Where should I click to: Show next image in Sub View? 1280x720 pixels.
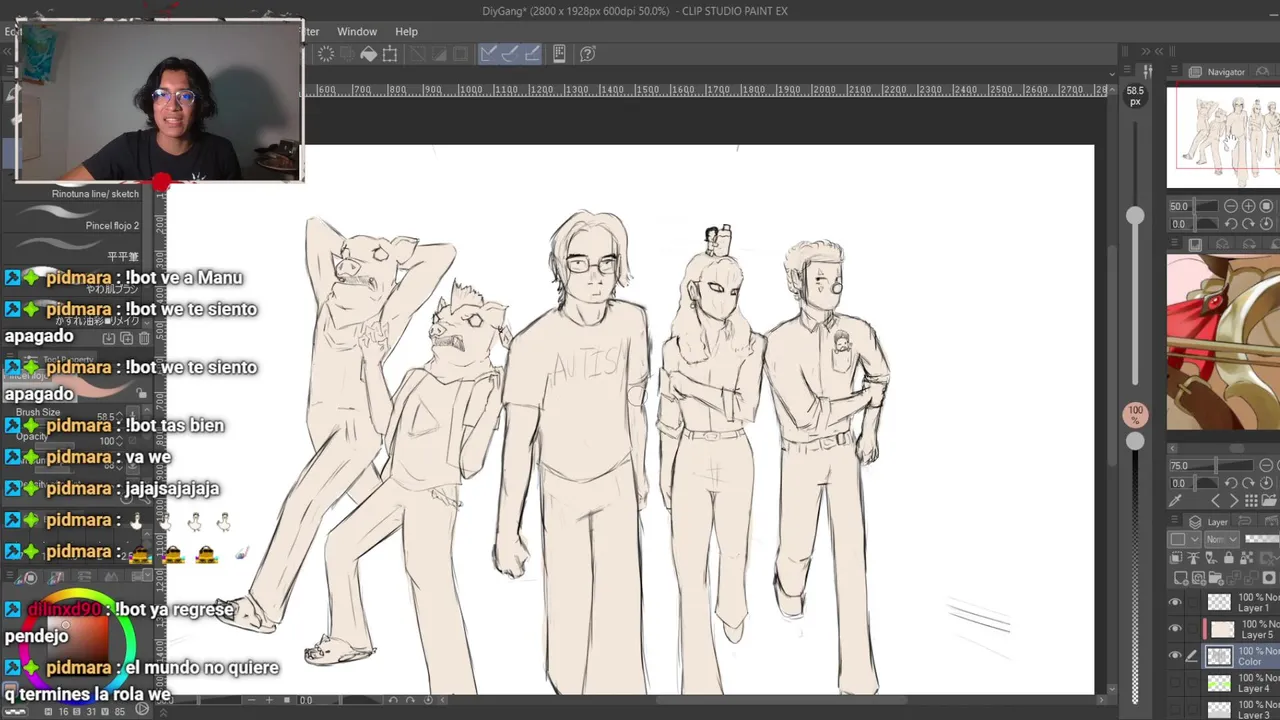1234,500
